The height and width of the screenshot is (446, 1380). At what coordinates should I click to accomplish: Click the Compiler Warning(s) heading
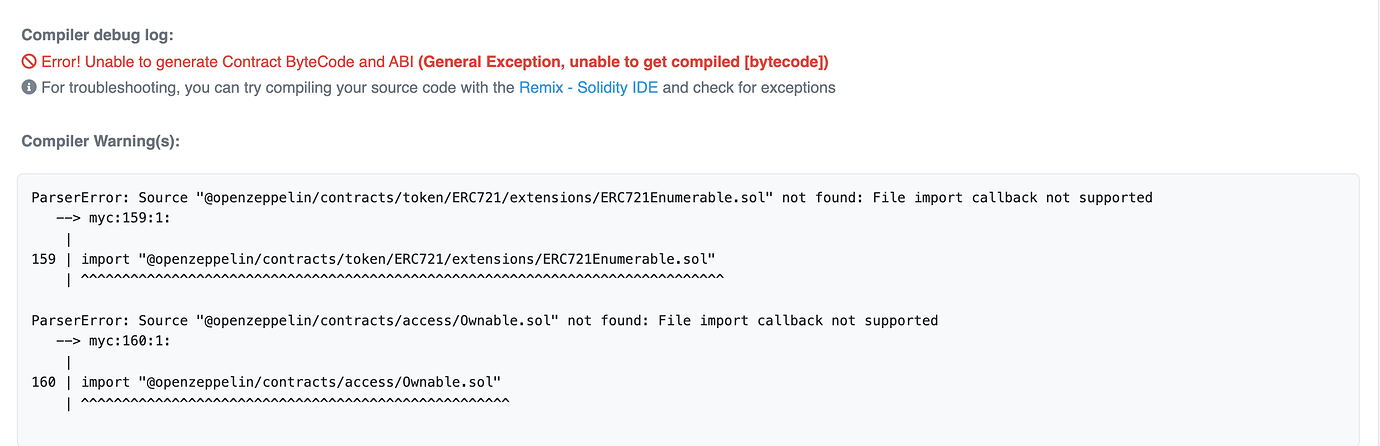(100, 141)
